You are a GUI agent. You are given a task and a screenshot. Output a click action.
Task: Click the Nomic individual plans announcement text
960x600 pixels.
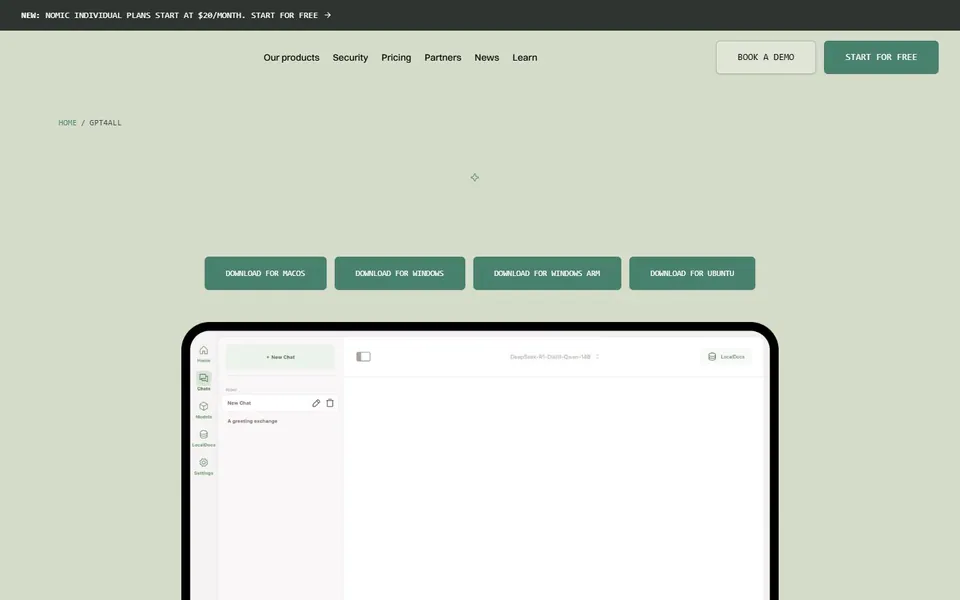pyautogui.click(x=170, y=15)
